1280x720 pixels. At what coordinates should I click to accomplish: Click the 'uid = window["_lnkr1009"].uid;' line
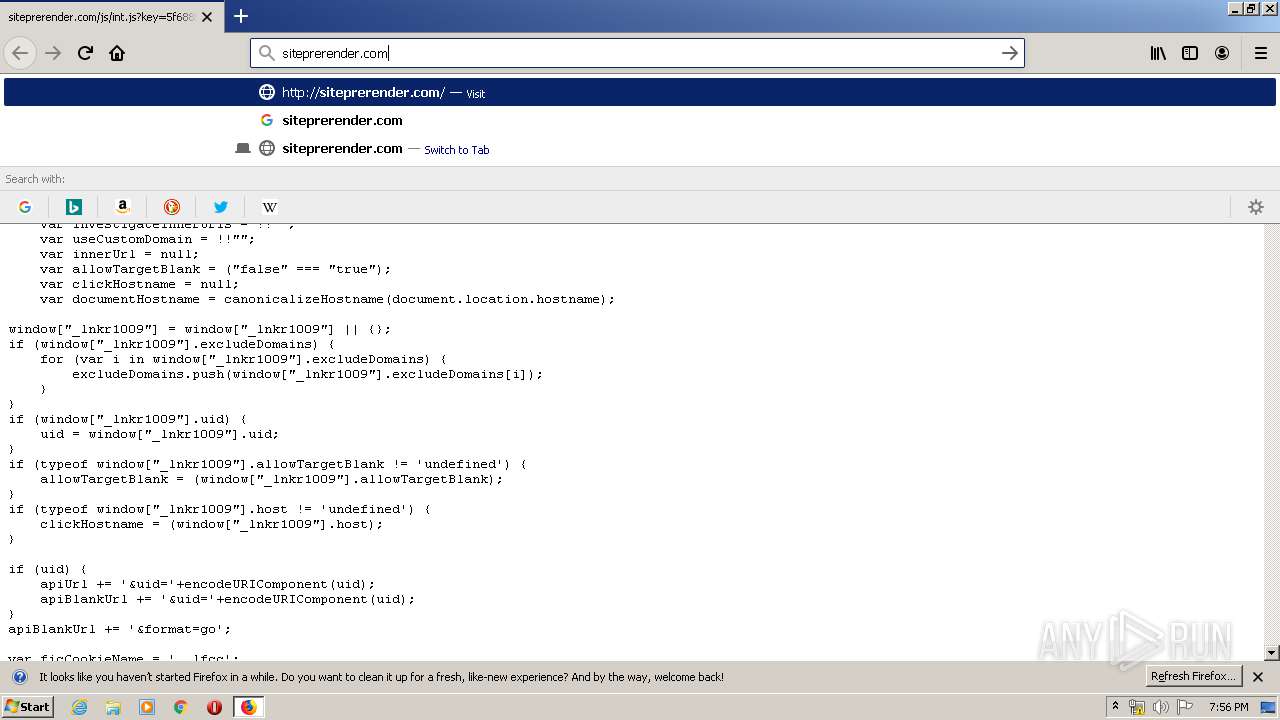(x=159, y=434)
